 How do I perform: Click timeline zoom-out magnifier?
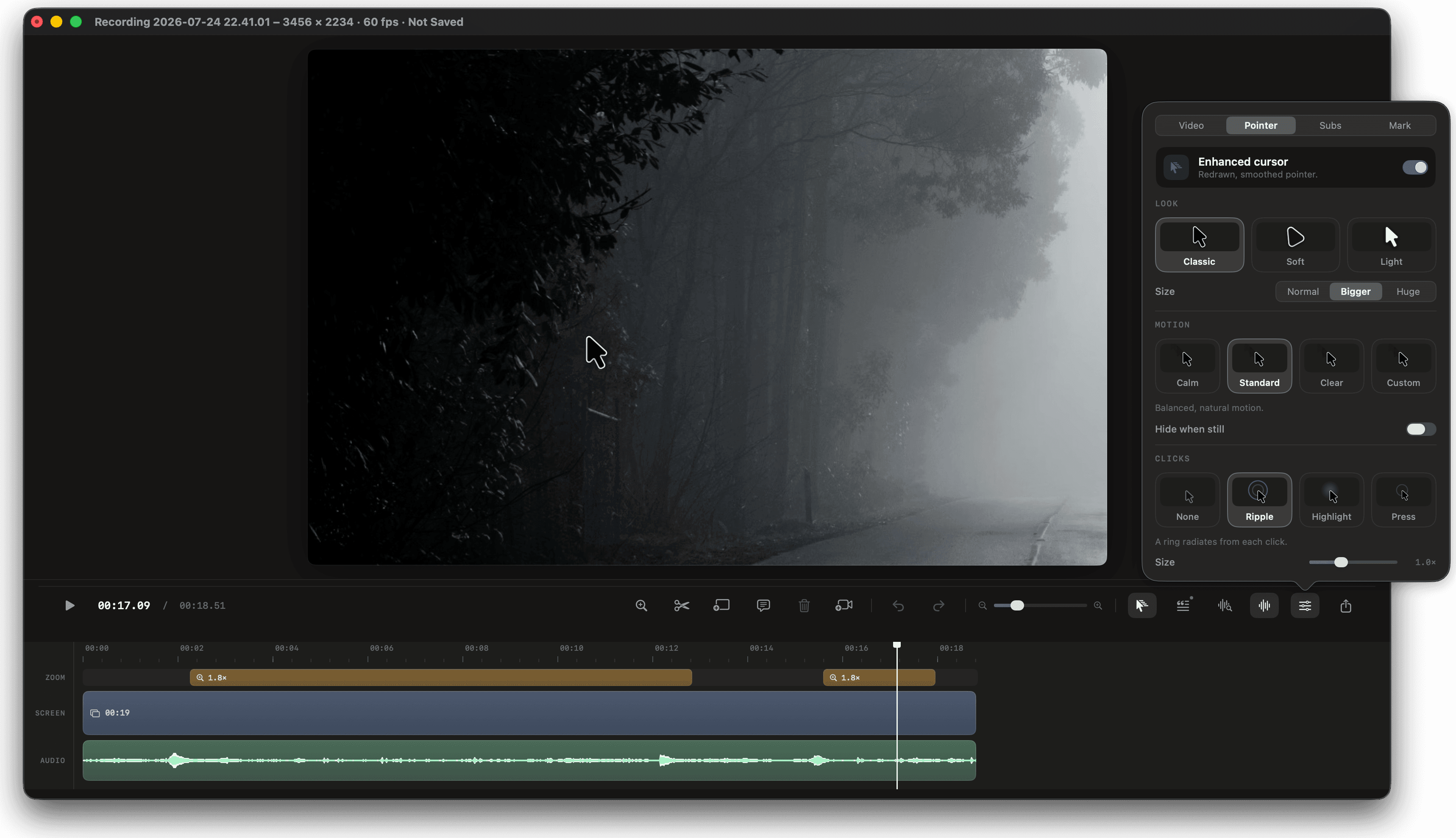click(983, 605)
